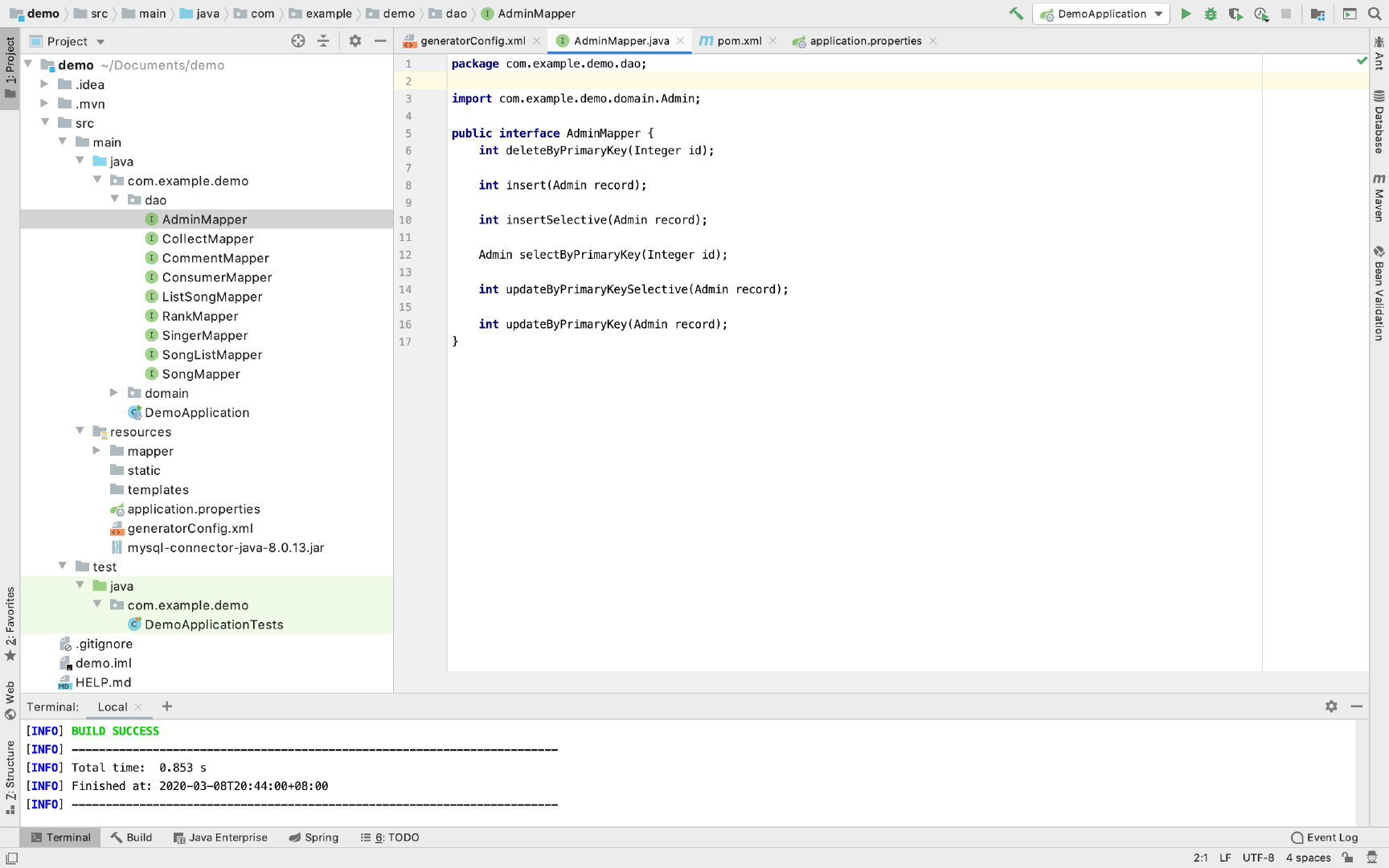Locate current file with crosshair icon
The width and height of the screenshot is (1389, 868).
click(x=298, y=41)
